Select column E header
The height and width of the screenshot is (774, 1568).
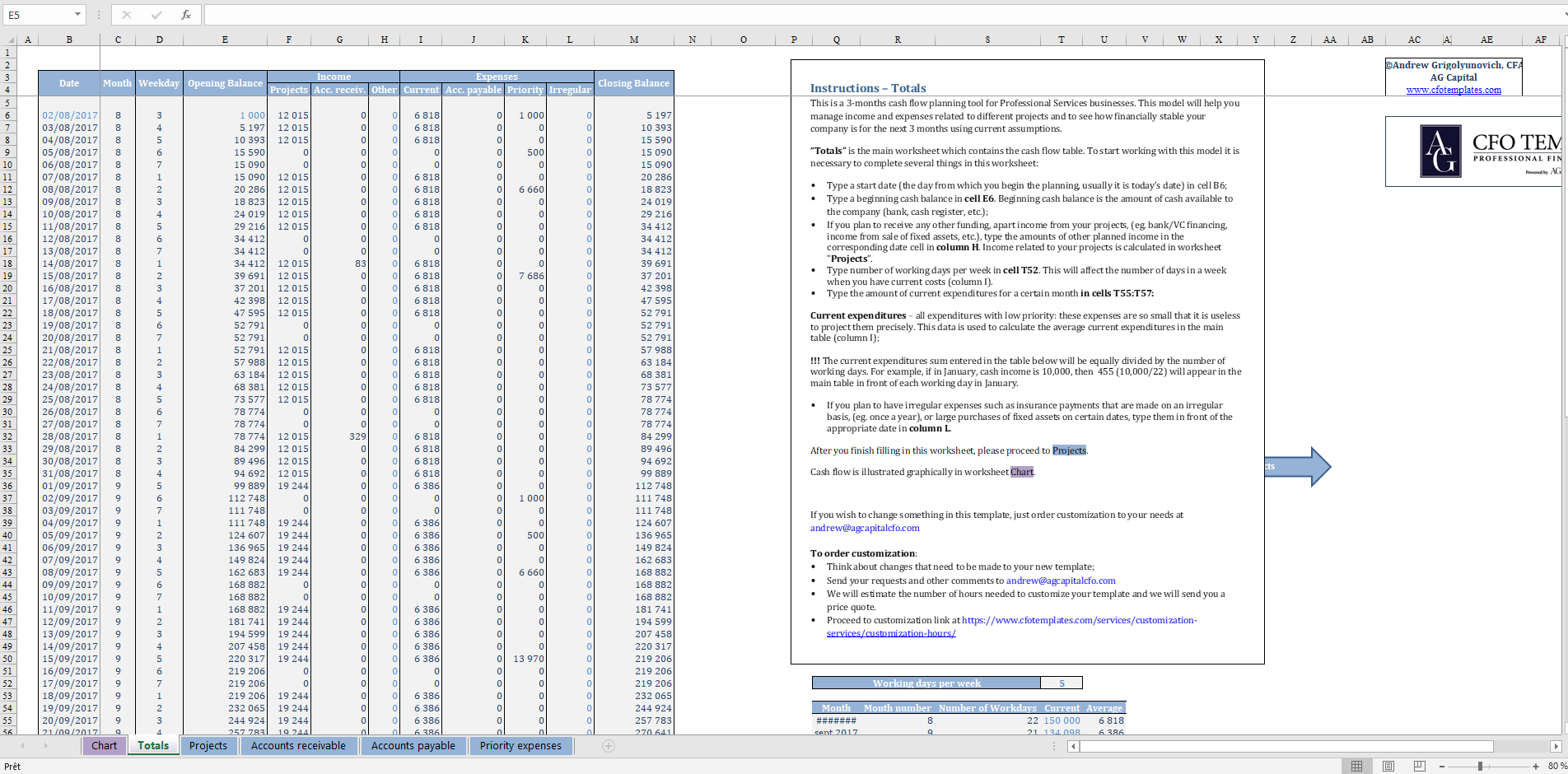click(225, 40)
